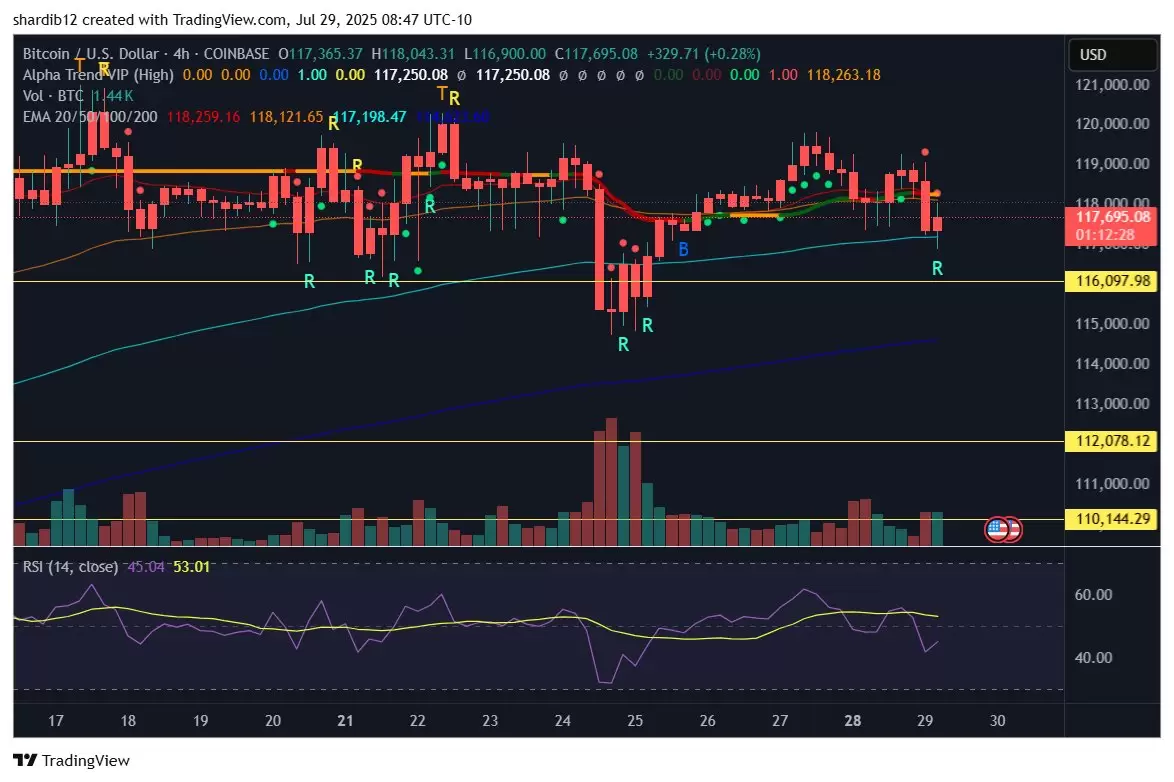Click the teal R marker under July 29 candle

(937, 268)
